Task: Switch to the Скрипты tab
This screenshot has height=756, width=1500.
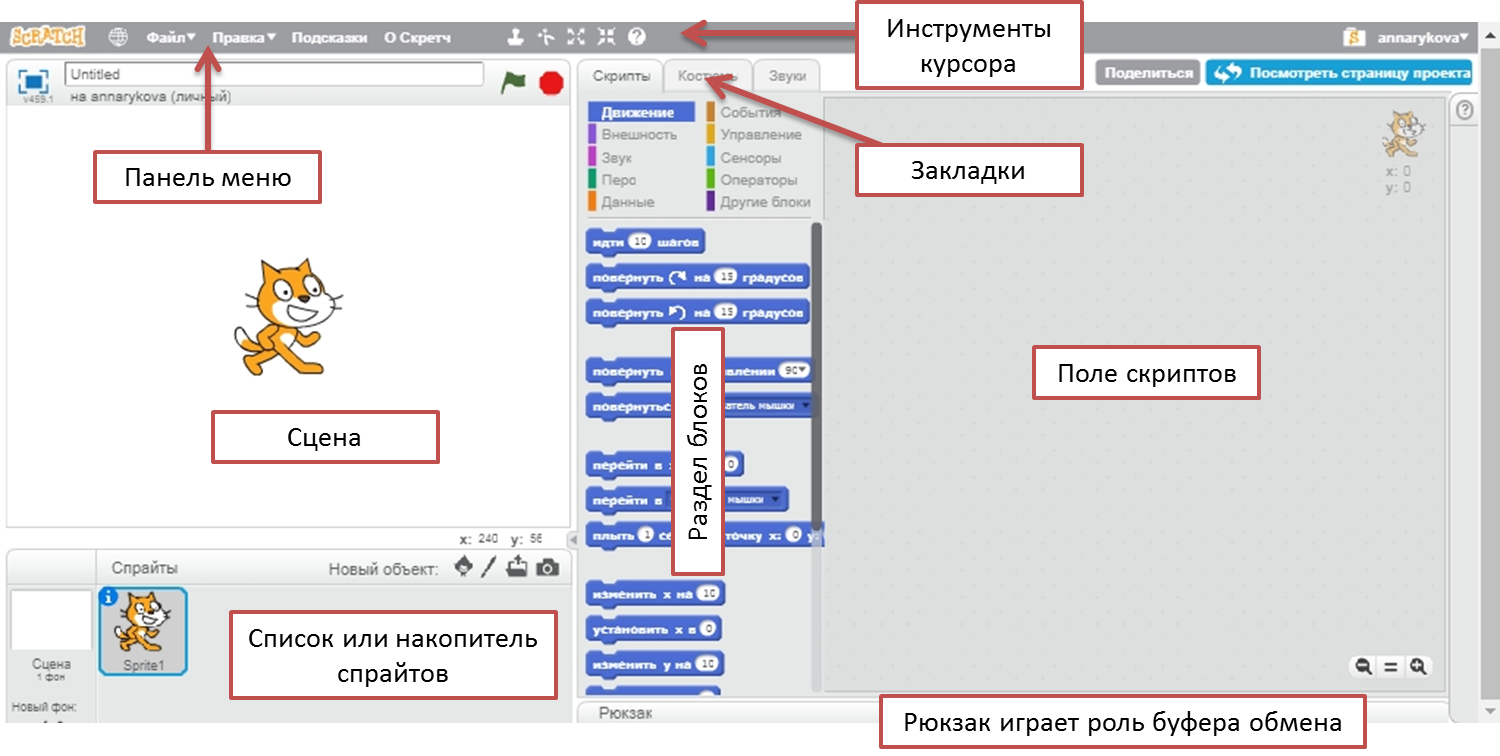Action: 621,77
